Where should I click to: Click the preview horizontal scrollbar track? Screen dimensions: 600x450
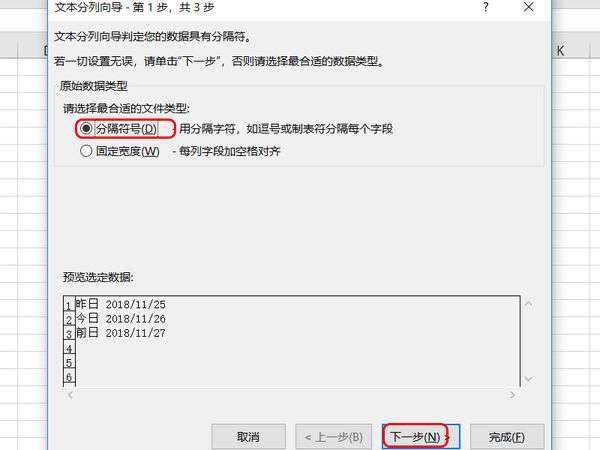(291, 395)
